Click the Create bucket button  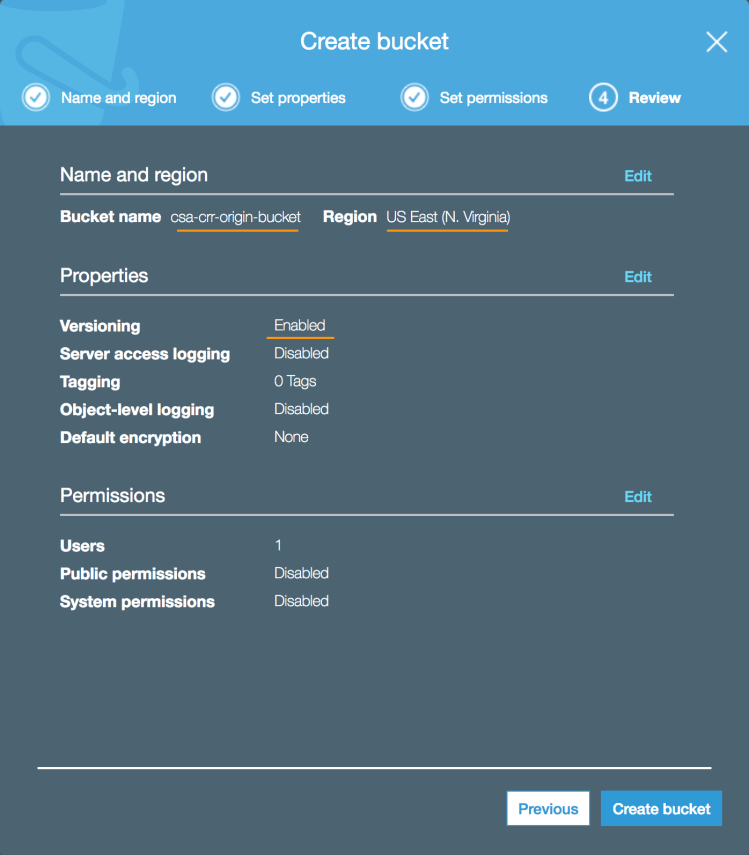(661, 808)
